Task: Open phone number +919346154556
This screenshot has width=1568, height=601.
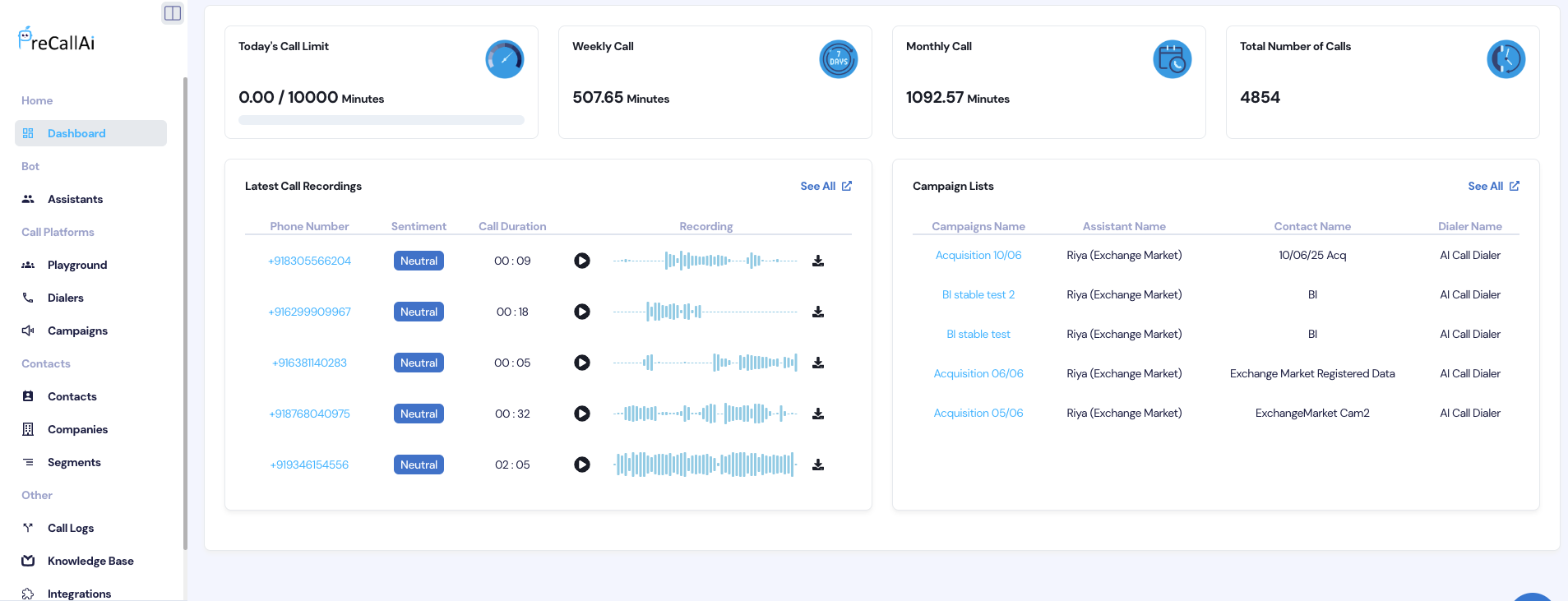Action: pos(309,465)
